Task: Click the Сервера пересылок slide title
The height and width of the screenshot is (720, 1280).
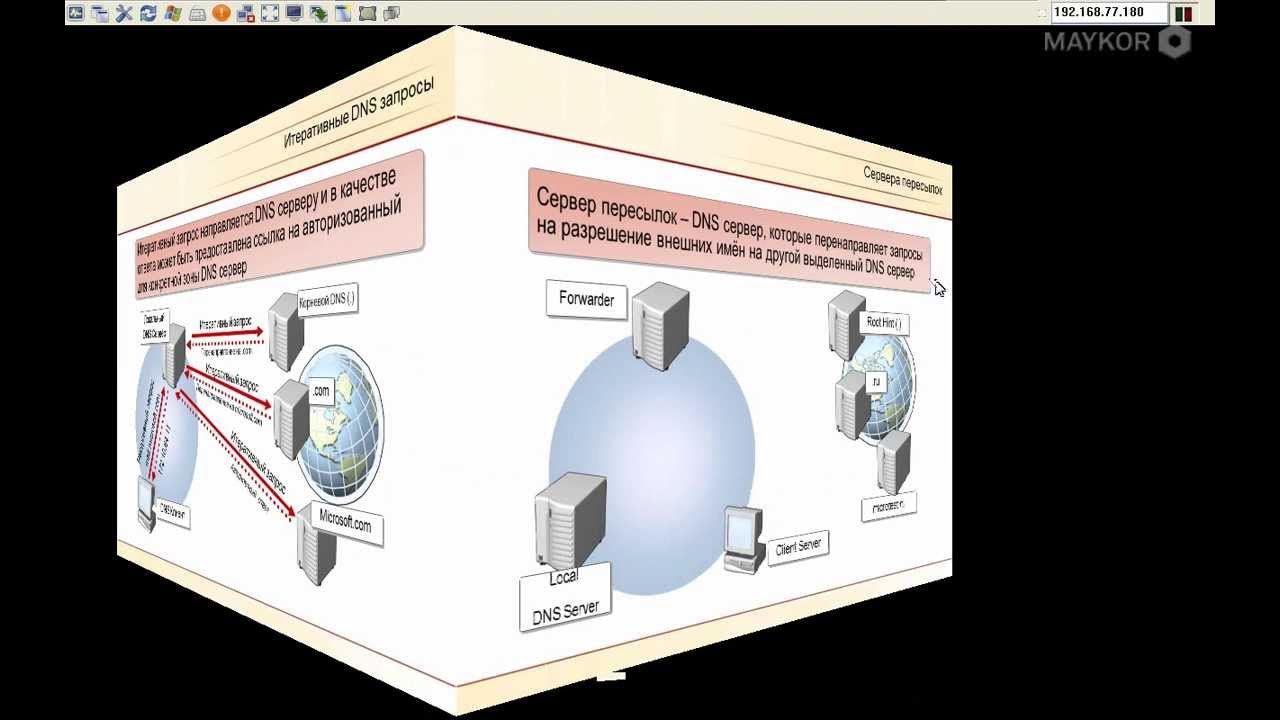Action: click(902, 180)
